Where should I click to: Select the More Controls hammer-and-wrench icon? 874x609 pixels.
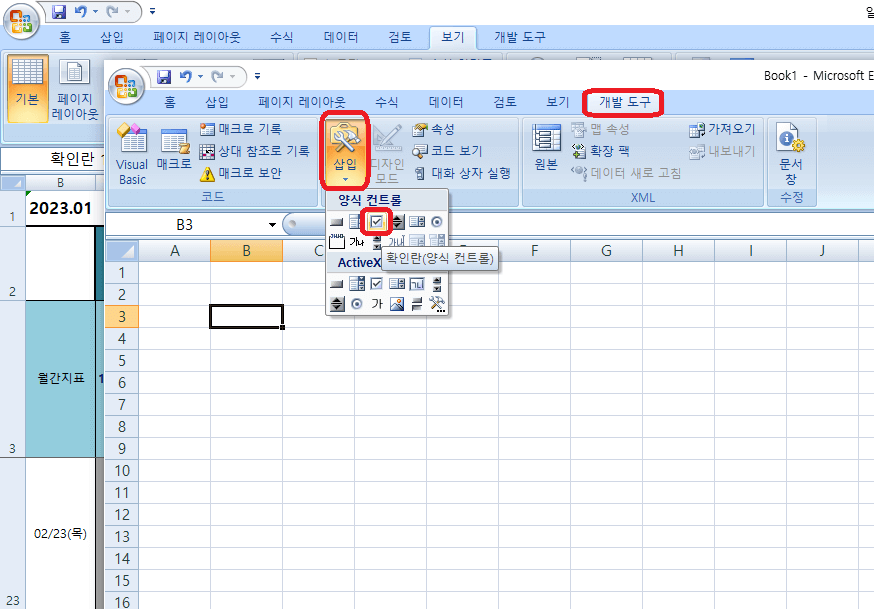pos(435,303)
